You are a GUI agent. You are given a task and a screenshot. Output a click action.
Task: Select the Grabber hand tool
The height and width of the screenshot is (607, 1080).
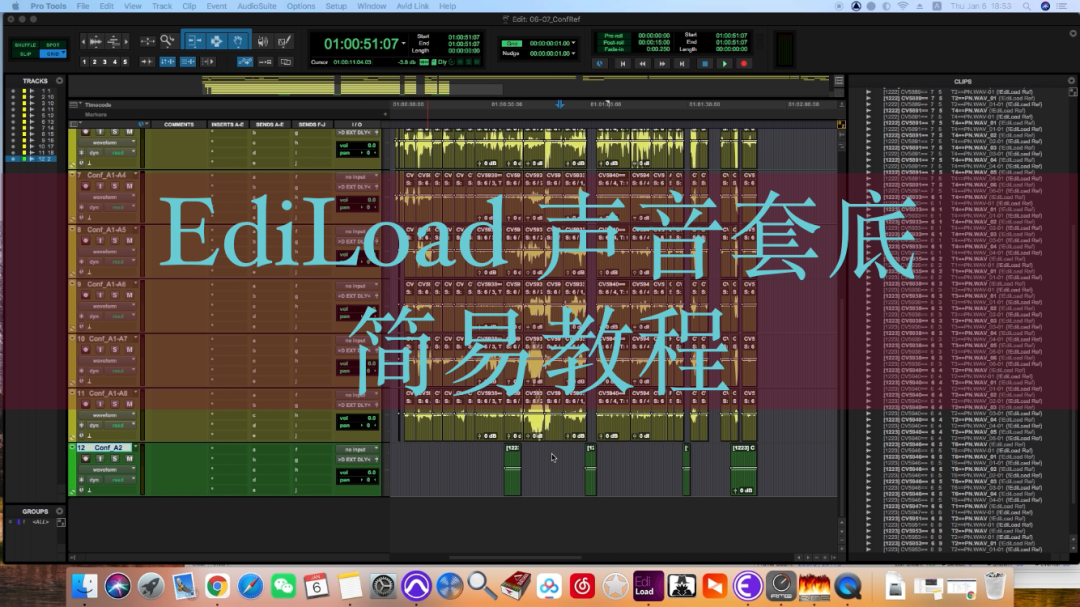pos(238,41)
